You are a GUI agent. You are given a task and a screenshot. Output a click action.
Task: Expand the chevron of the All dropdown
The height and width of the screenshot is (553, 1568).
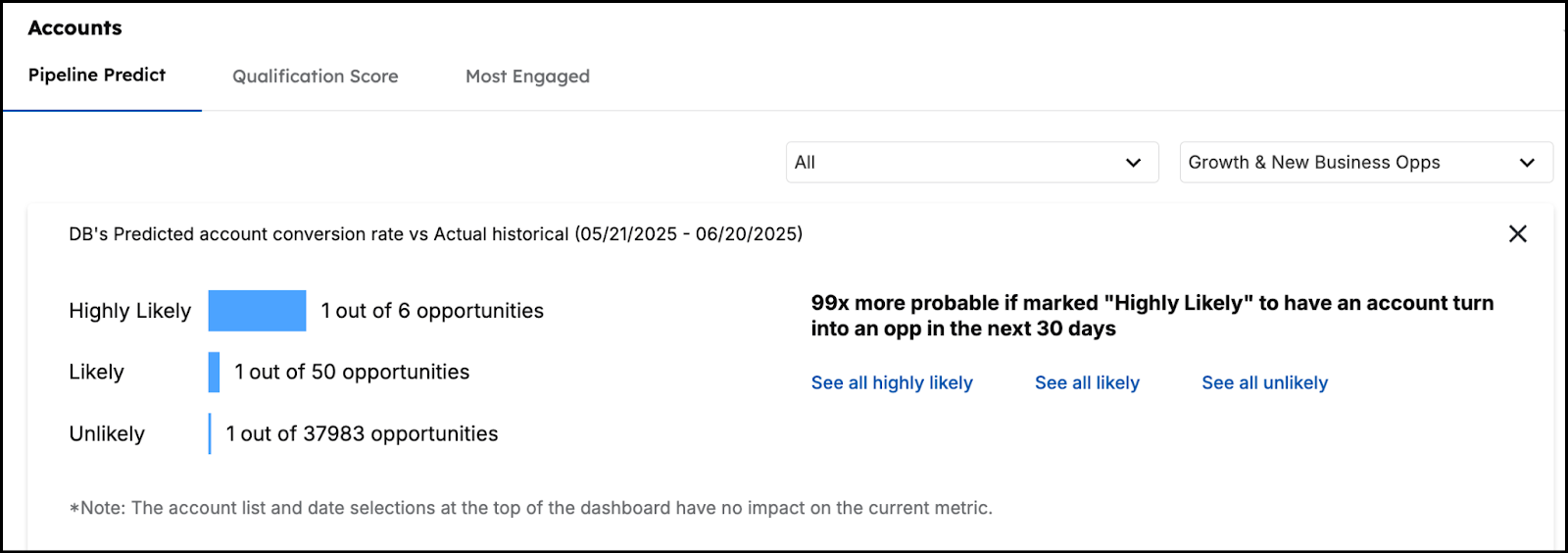pos(1133,163)
